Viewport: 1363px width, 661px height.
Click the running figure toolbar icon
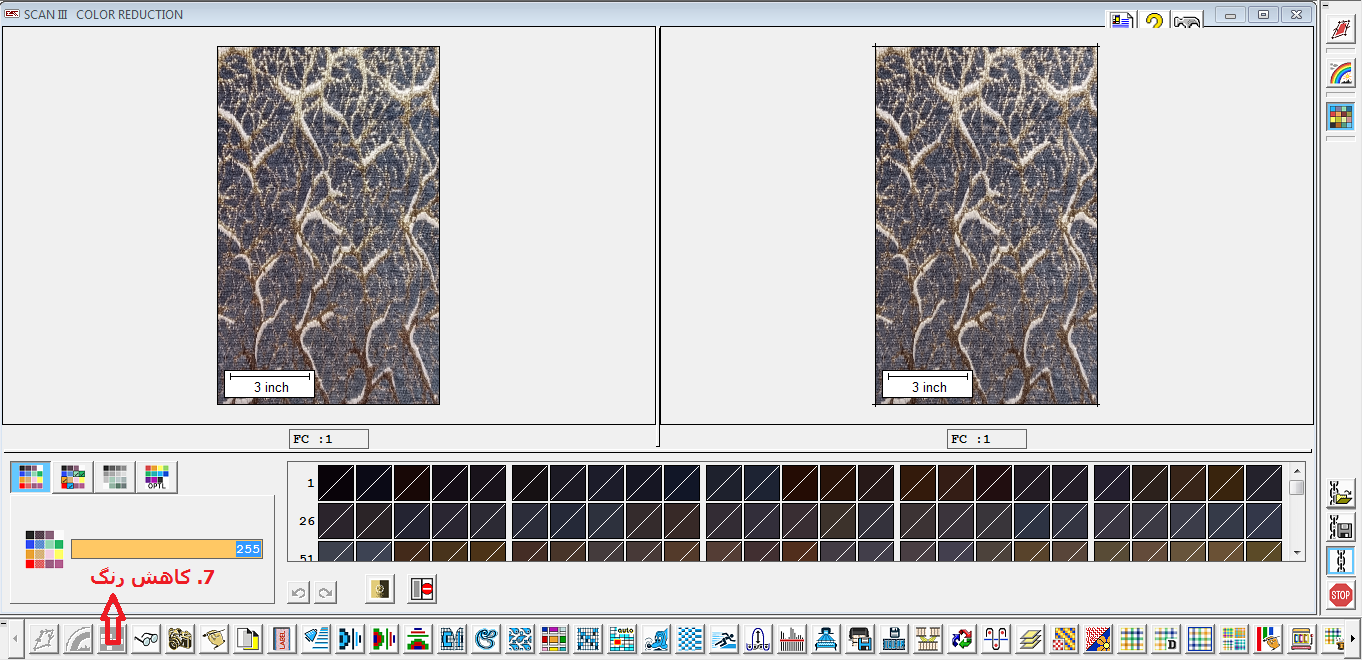click(724, 638)
